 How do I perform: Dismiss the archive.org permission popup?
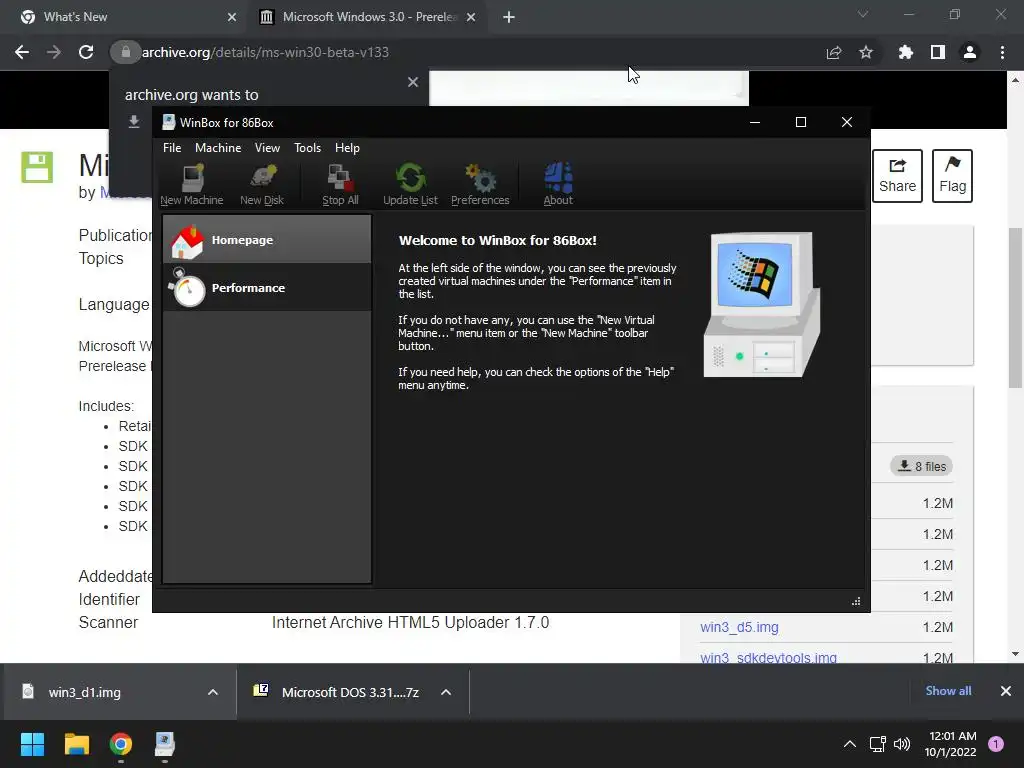[x=413, y=82]
